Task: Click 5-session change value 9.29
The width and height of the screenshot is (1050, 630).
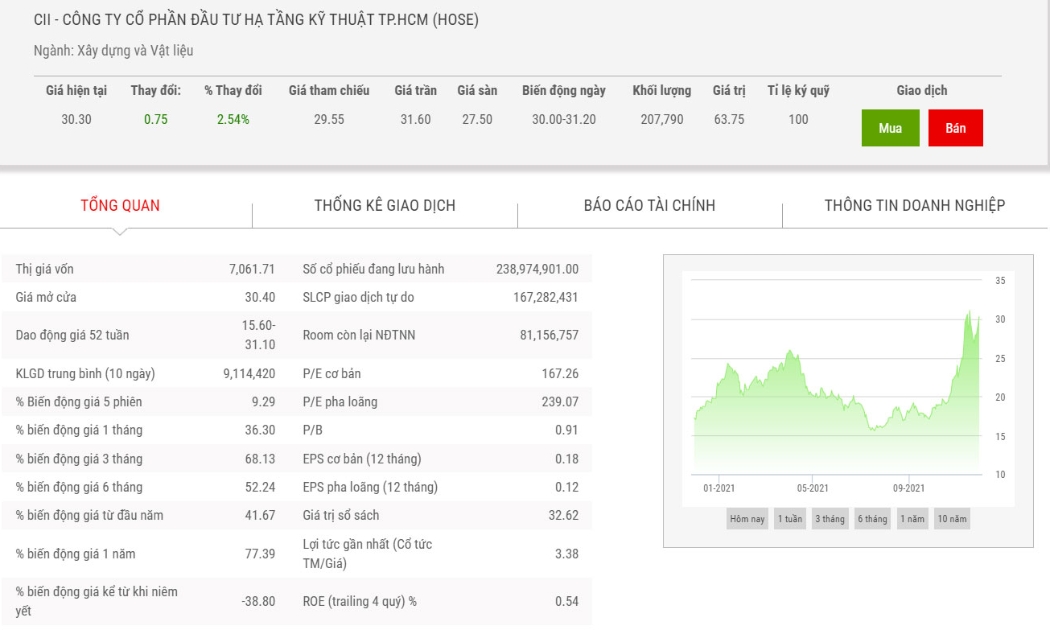Action: pyautogui.click(x=263, y=402)
